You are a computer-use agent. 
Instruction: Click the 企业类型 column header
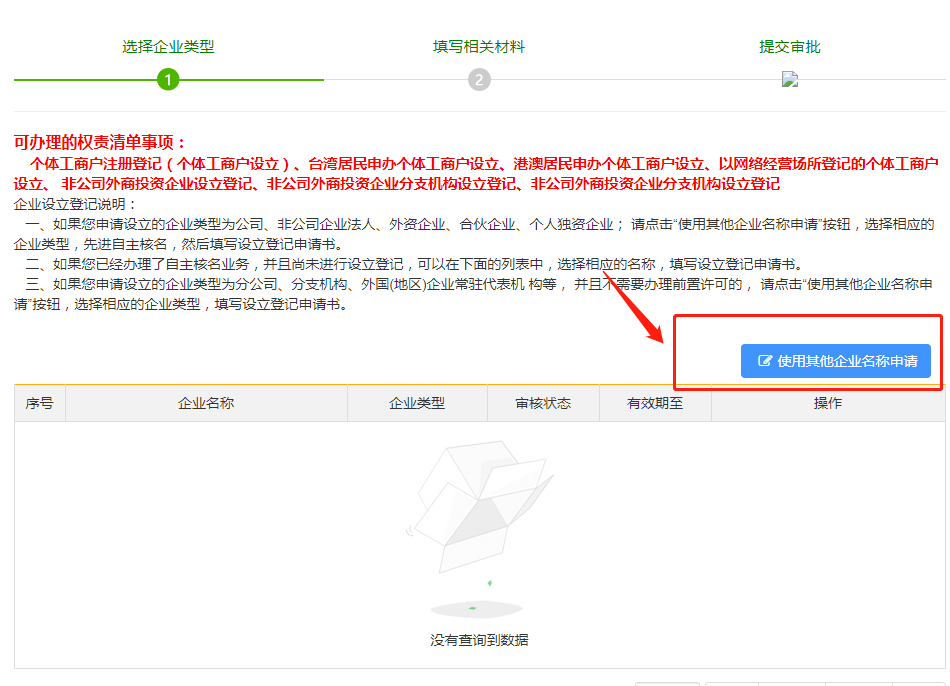[x=417, y=403]
